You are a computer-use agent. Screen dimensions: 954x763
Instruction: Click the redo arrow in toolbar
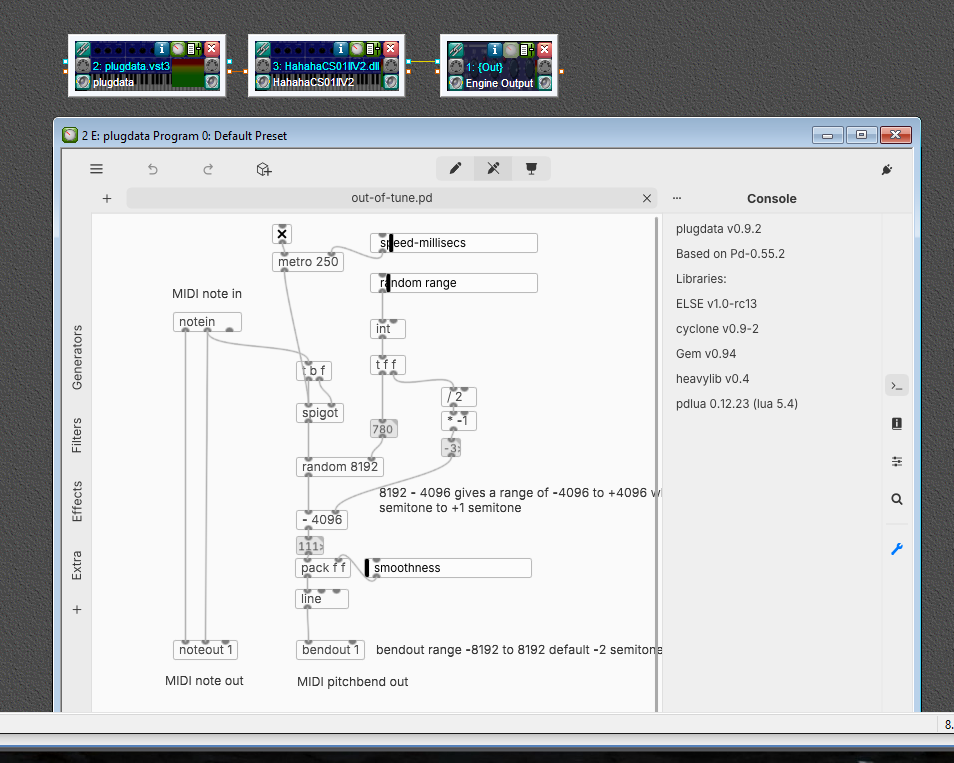tap(208, 169)
